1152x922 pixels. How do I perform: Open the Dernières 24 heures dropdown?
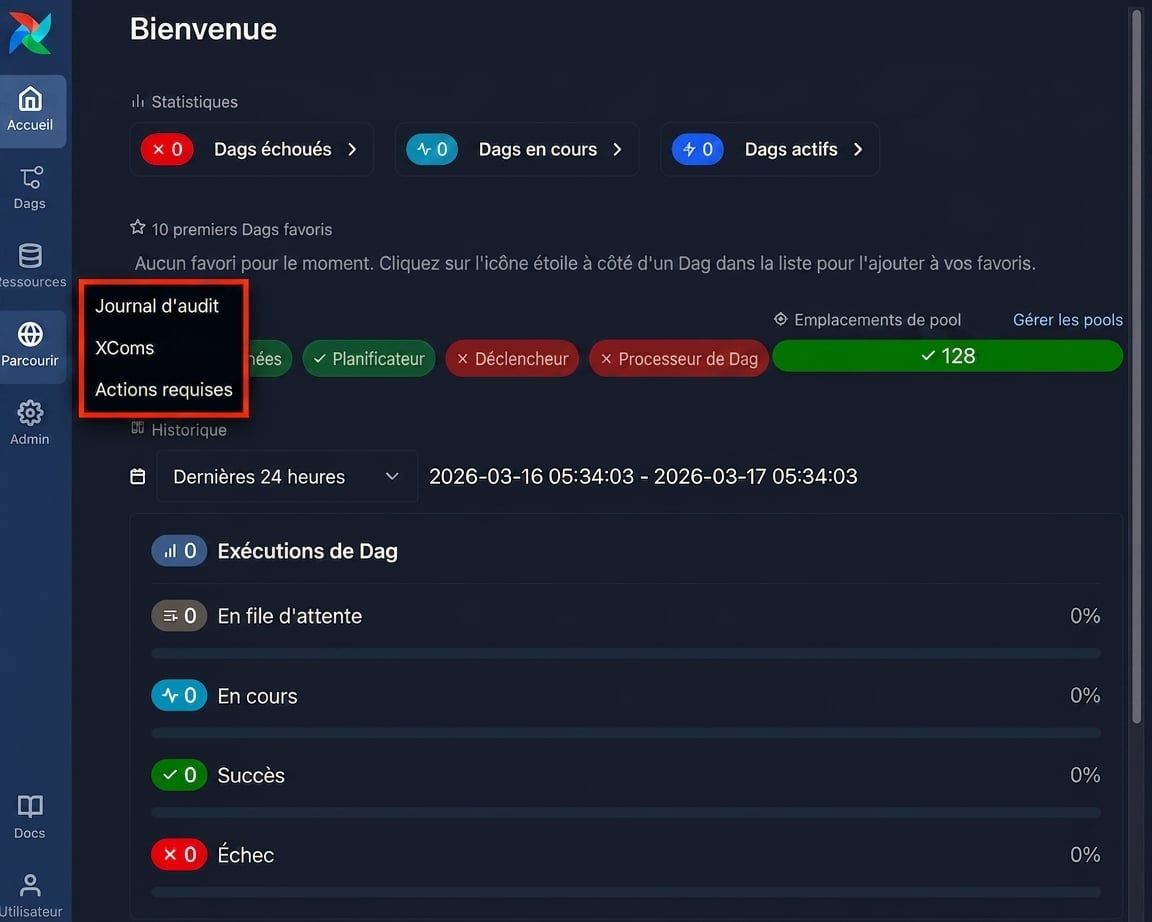[287, 477]
